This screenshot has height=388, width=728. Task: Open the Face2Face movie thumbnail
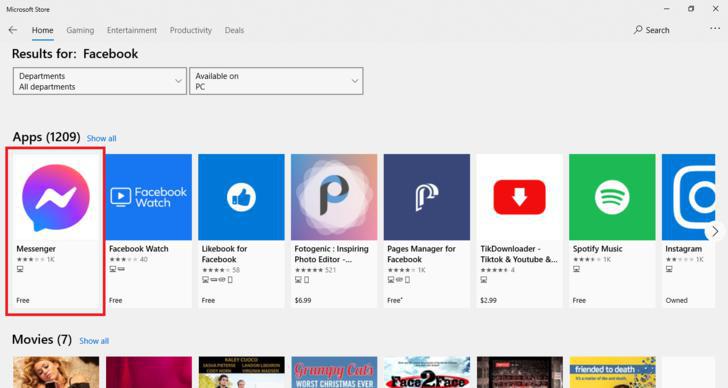427,372
